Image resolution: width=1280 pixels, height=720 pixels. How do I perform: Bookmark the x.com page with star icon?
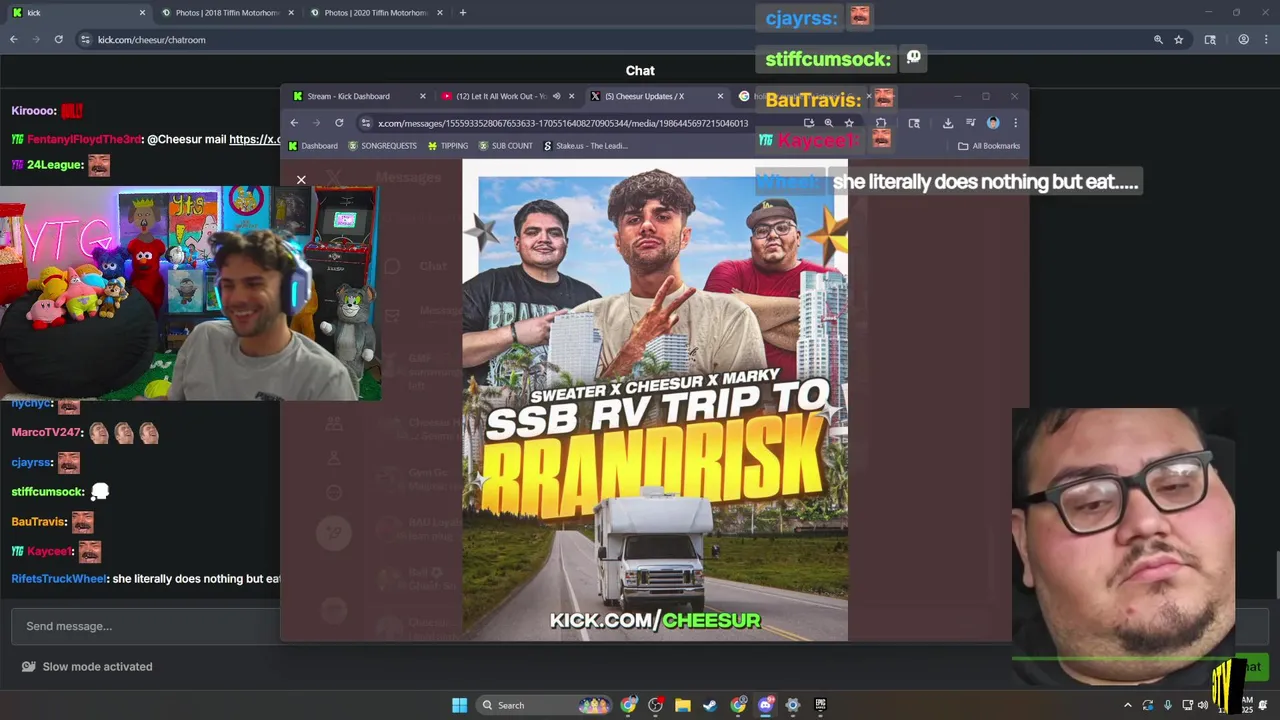click(849, 123)
